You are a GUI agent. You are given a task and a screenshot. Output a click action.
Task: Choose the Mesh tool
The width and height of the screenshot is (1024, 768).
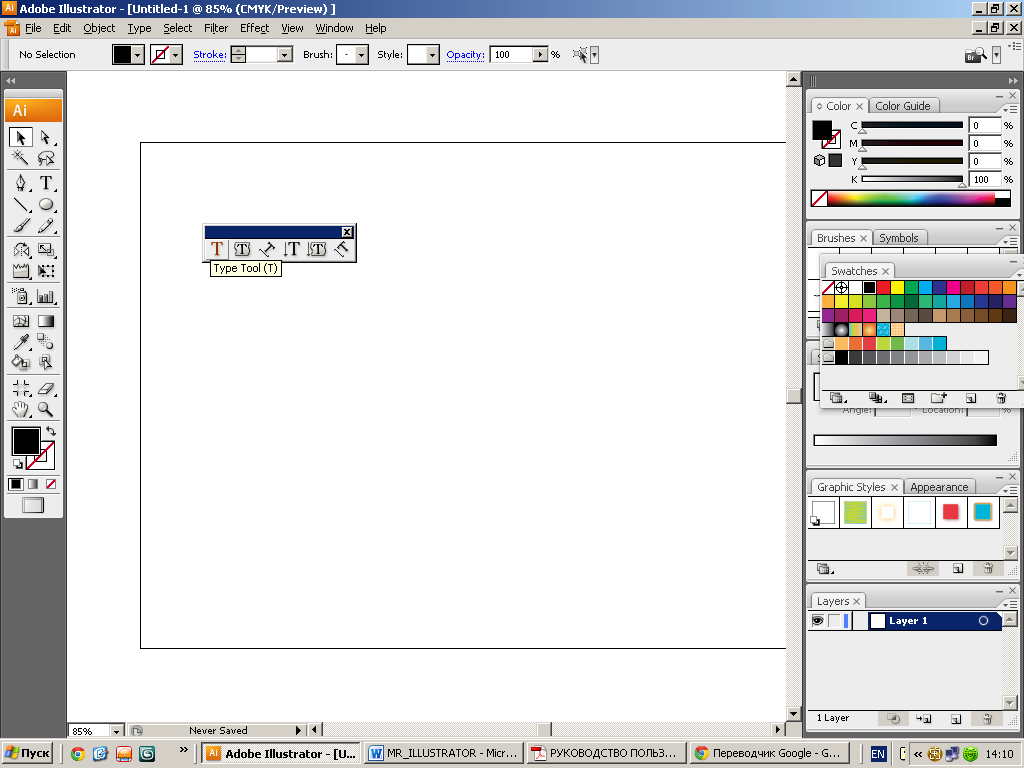click(20, 321)
